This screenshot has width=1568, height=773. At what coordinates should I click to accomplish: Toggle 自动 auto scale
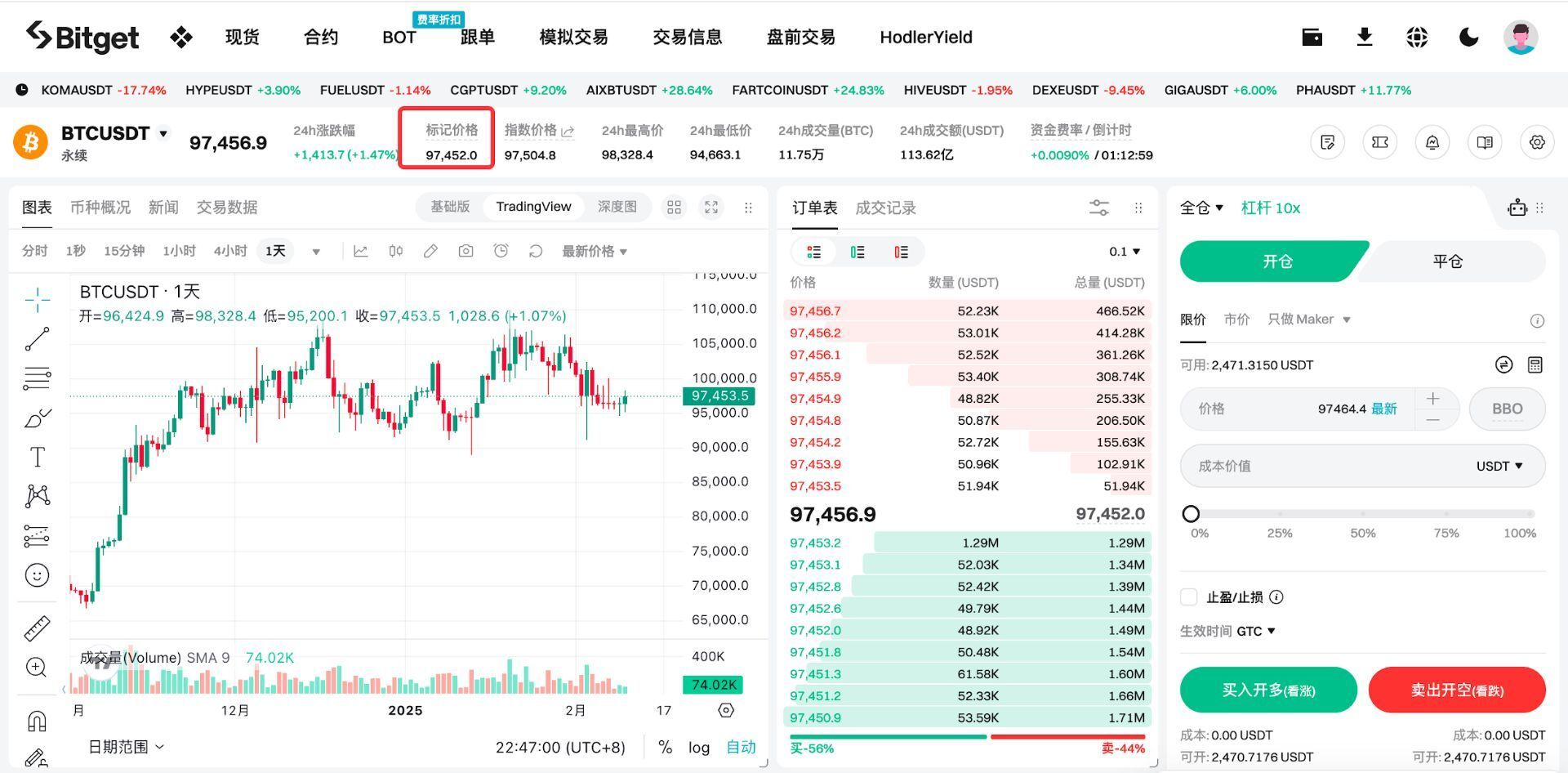(x=741, y=747)
